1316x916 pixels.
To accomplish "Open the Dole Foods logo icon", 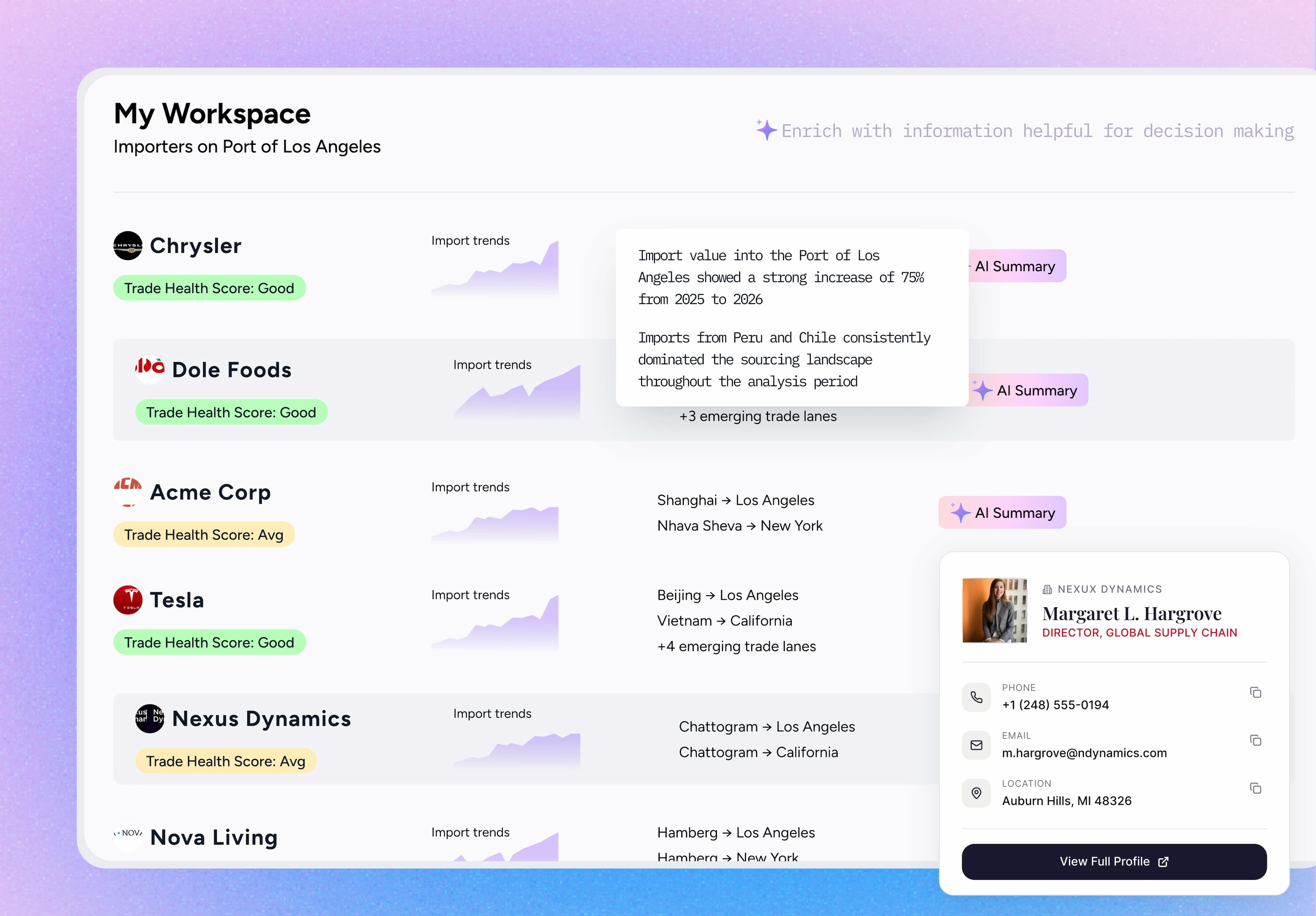I will pos(150,370).
